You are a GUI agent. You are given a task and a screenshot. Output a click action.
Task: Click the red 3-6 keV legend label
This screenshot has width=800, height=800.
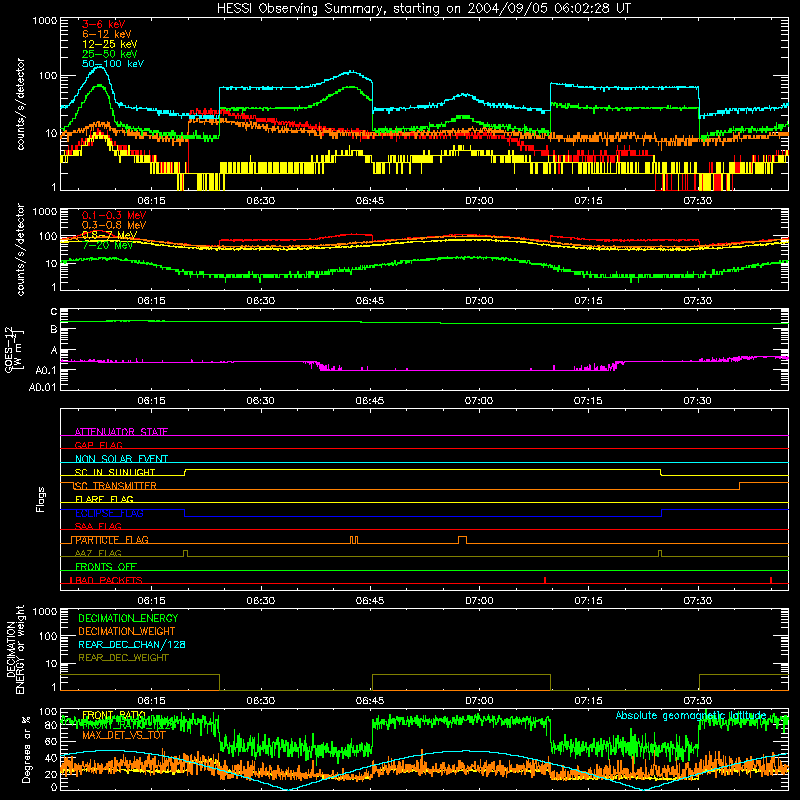[104, 24]
